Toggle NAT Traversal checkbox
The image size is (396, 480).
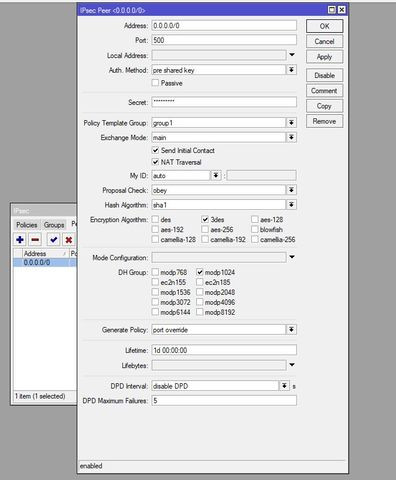pyautogui.click(x=155, y=162)
